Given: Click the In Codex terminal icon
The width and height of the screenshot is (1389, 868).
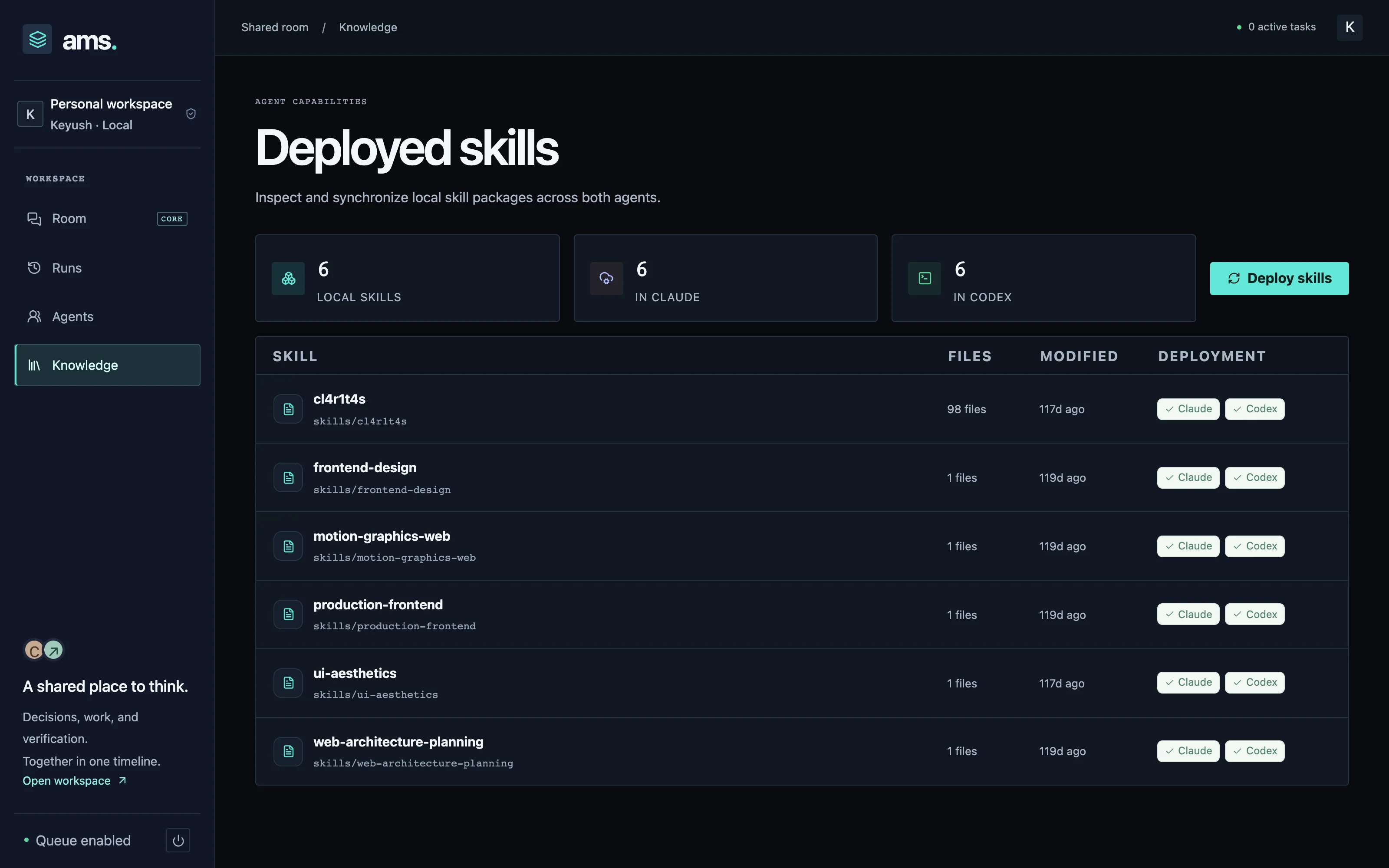Looking at the screenshot, I should click(925, 279).
